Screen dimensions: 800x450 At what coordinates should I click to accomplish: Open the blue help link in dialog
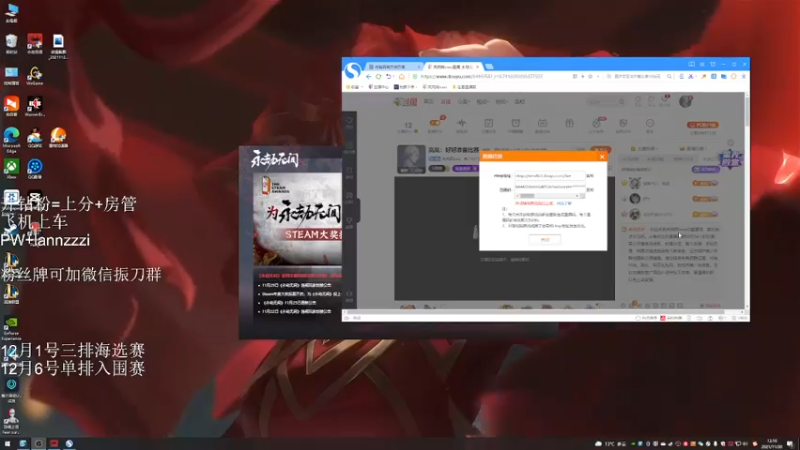(x=564, y=203)
